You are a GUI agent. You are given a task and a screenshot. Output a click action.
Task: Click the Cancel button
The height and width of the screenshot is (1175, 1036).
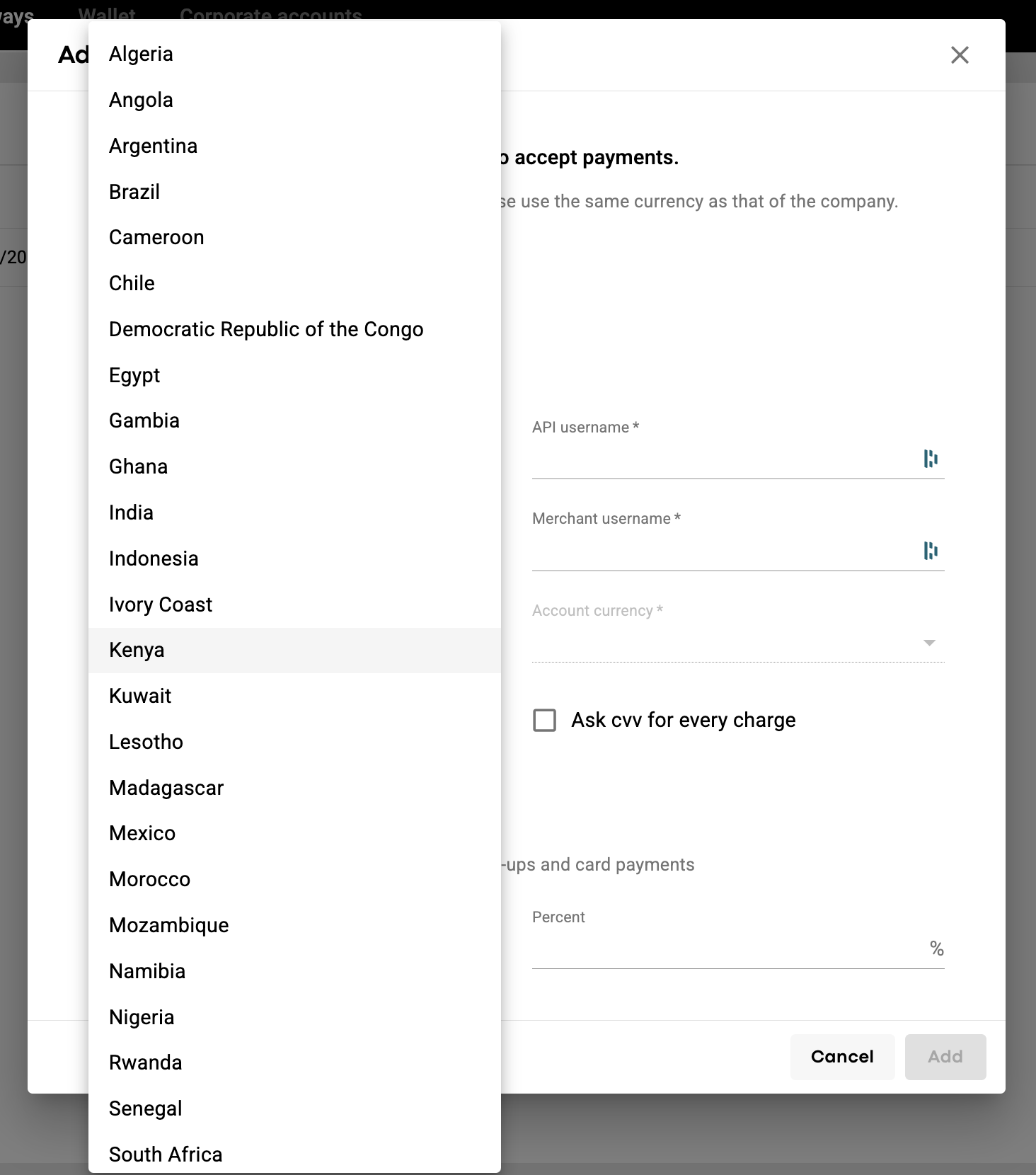842,1057
